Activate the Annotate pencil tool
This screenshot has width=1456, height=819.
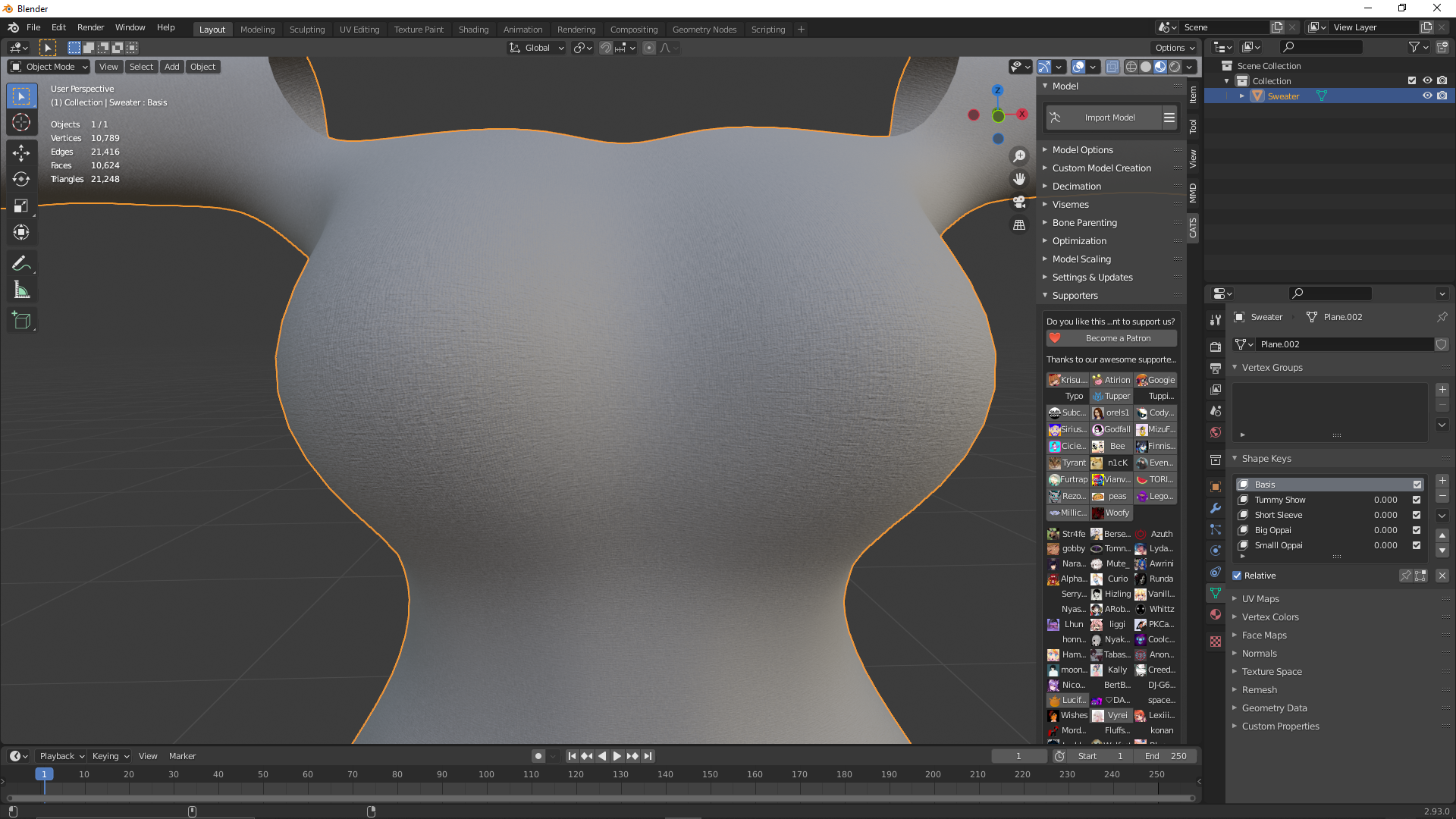pyautogui.click(x=21, y=263)
